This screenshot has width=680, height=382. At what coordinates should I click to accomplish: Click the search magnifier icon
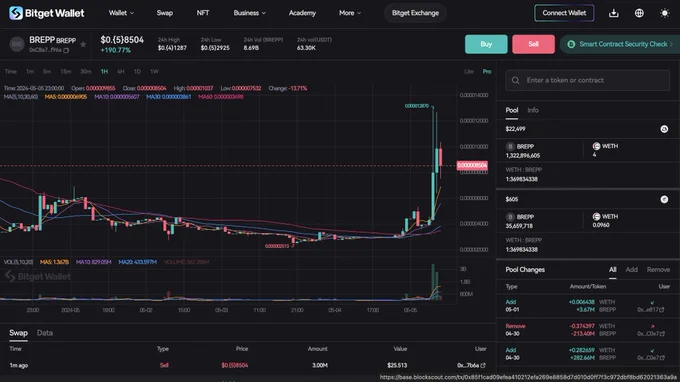[516, 80]
